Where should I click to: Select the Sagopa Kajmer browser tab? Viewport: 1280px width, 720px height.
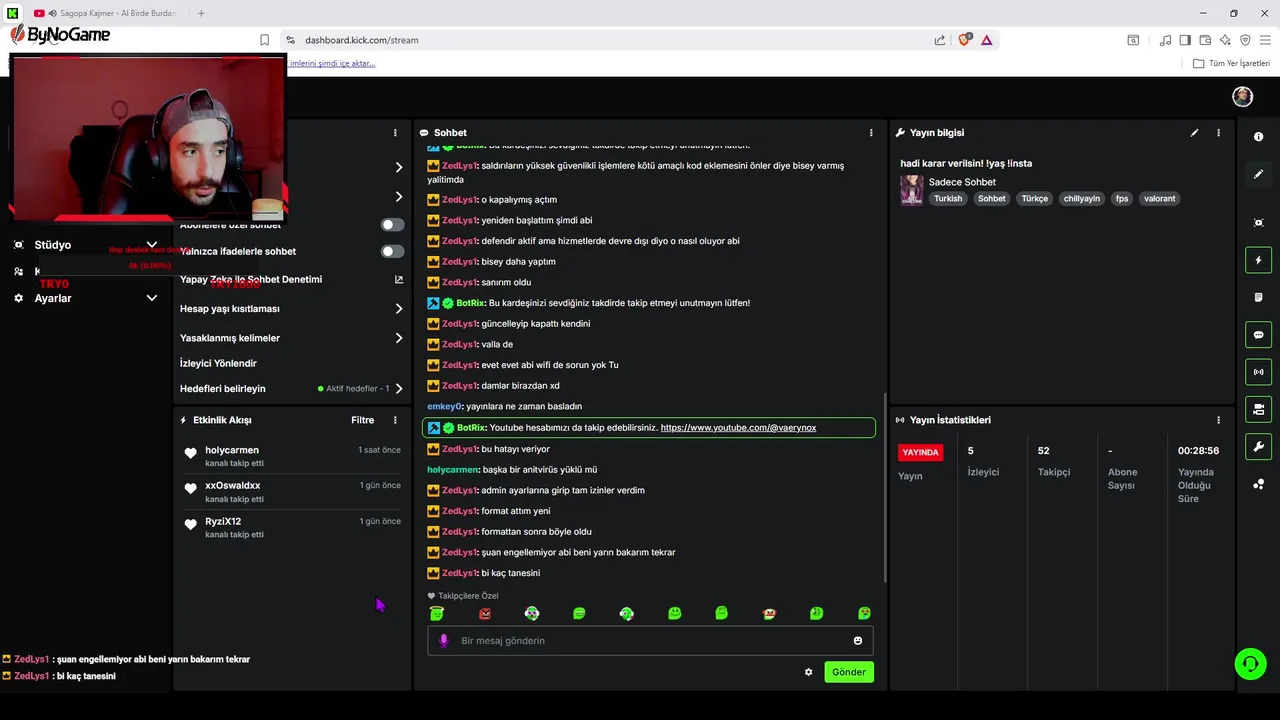click(105, 13)
